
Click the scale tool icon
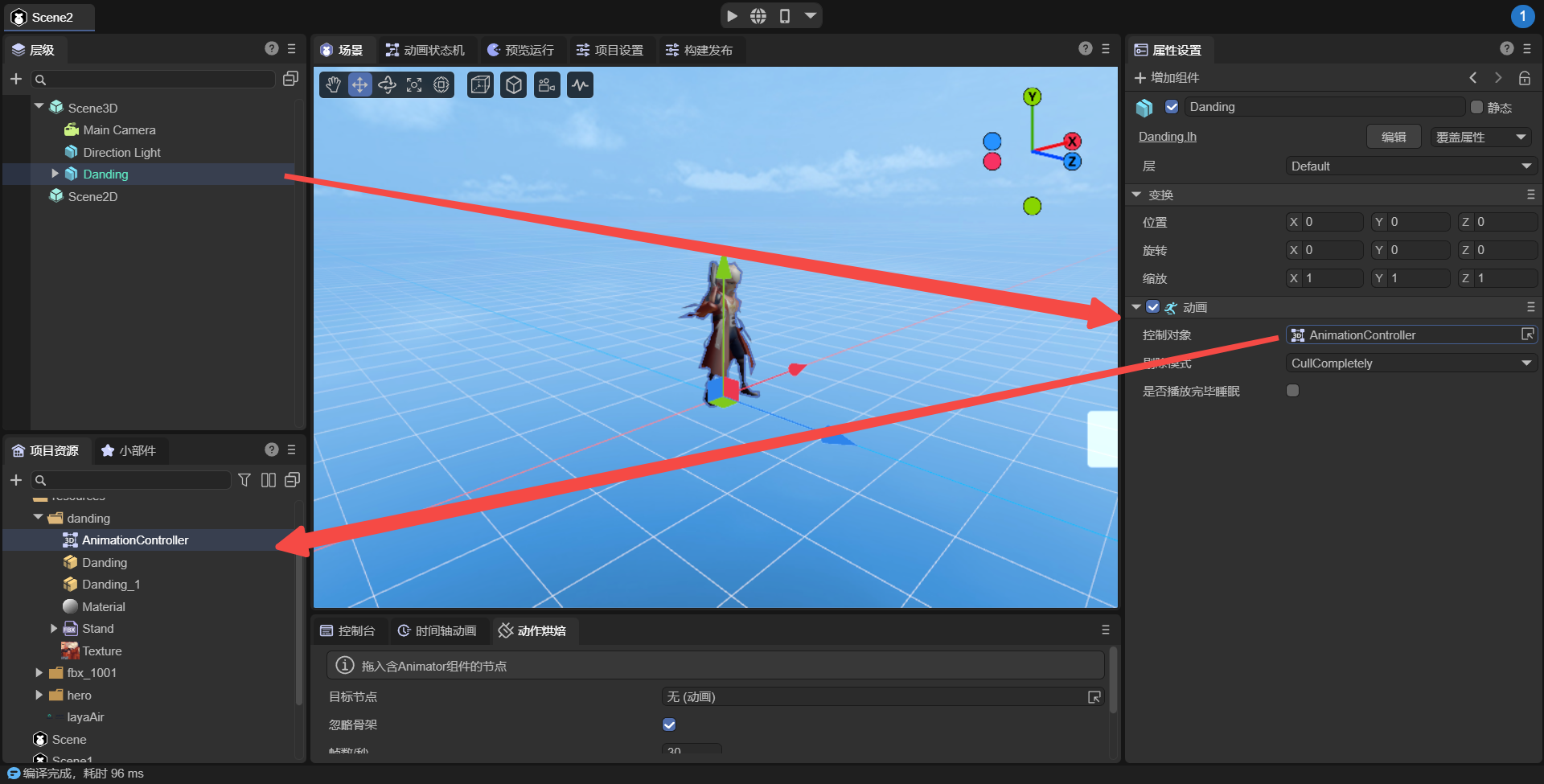coord(414,84)
